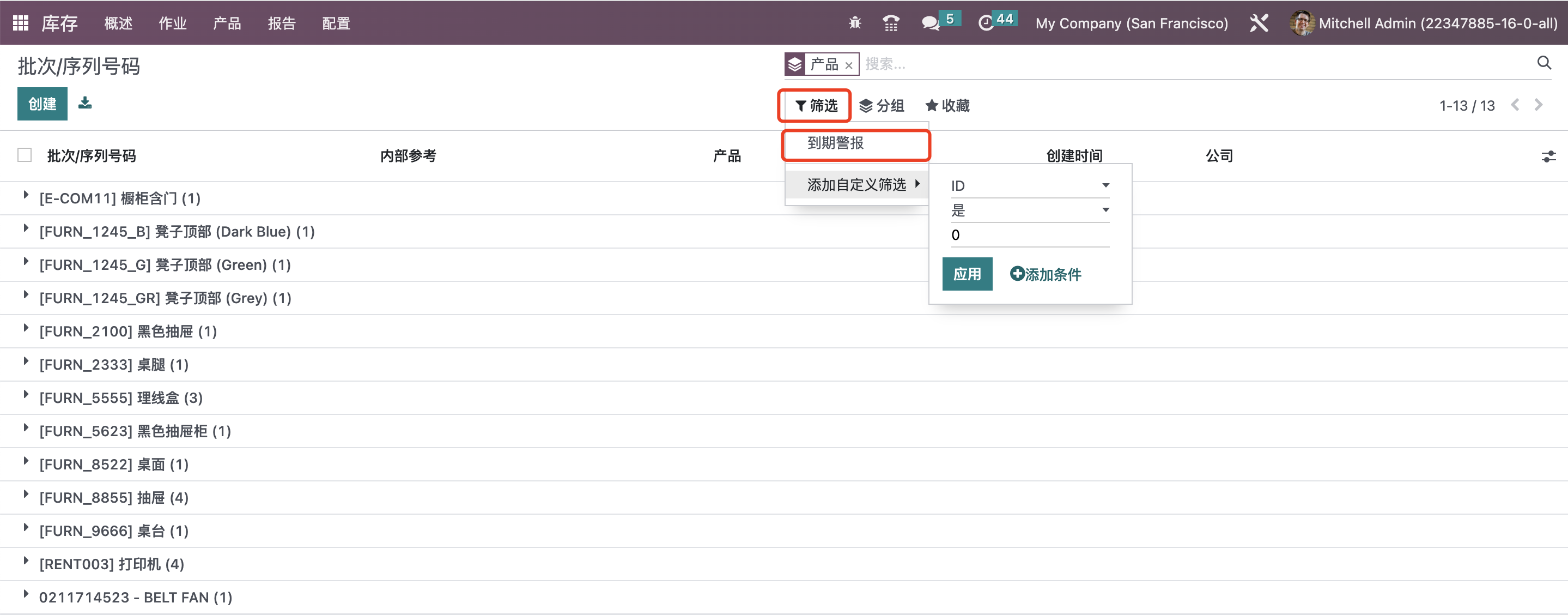Click the filter value field containing 0
The height and width of the screenshot is (615, 1568).
point(1030,235)
